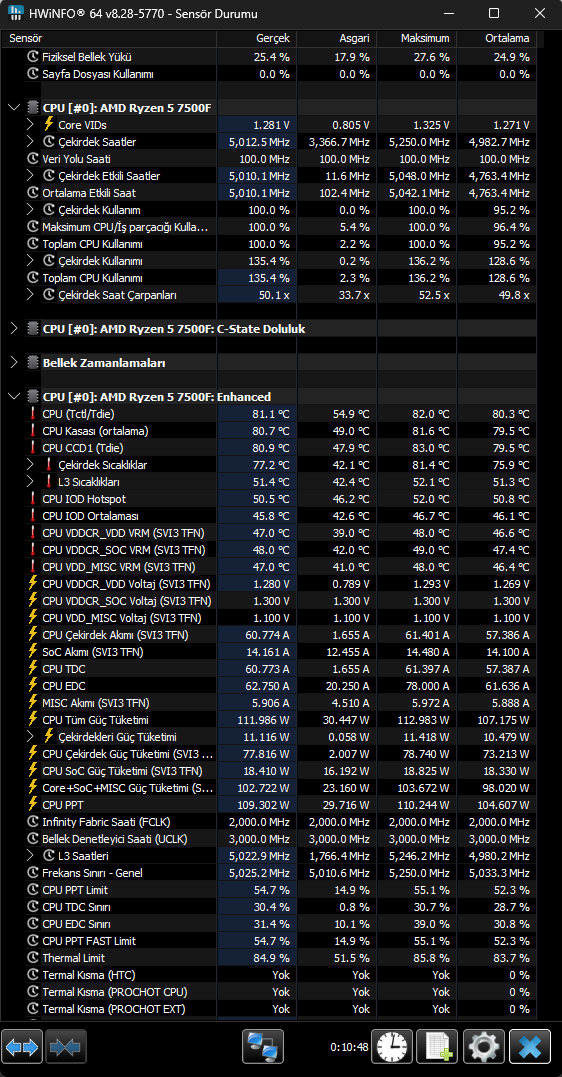Close sensors with the blue X icon
This screenshot has width=562, height=1077.
coord(530,1046)
